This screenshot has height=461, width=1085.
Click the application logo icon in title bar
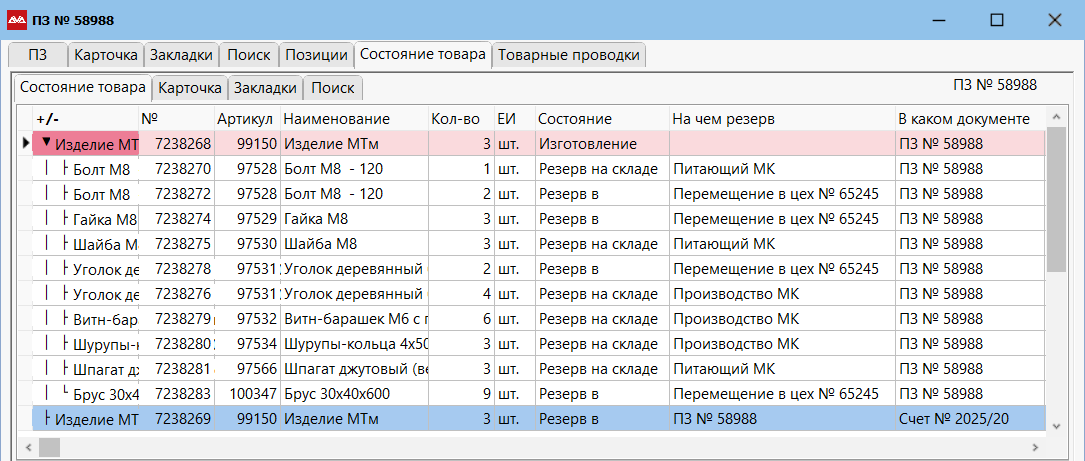(17, 19)
